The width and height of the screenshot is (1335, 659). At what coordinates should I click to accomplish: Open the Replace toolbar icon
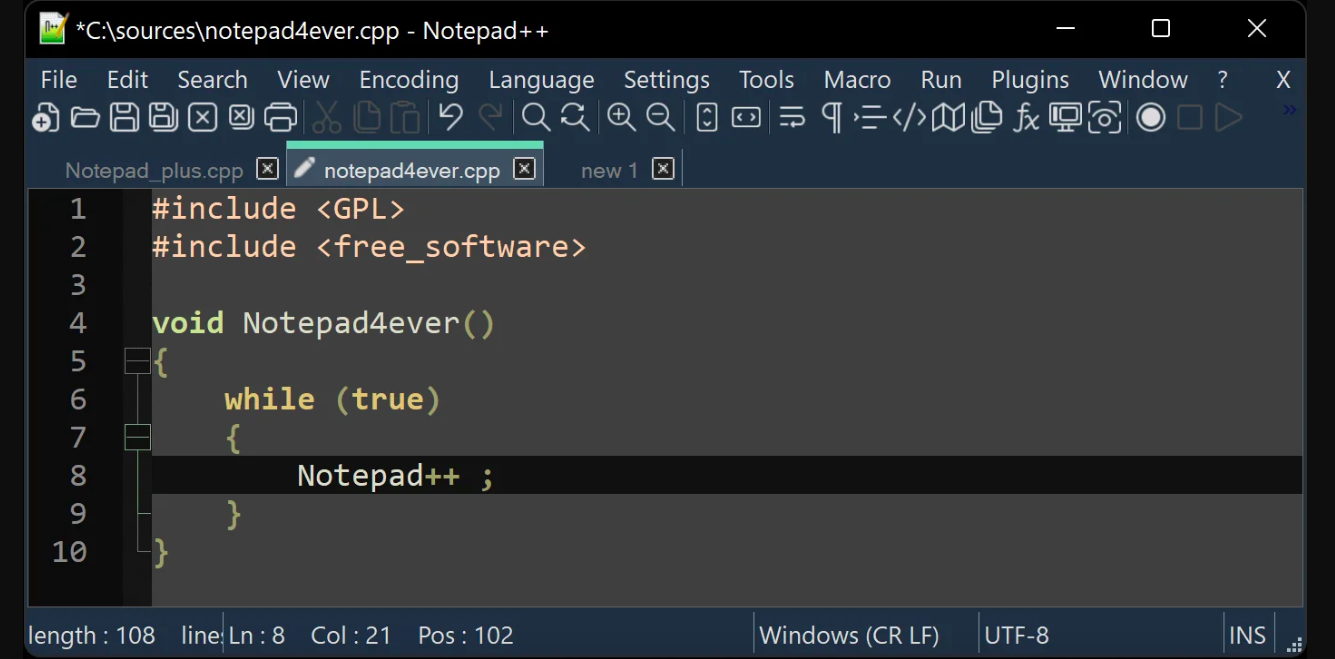575,118
